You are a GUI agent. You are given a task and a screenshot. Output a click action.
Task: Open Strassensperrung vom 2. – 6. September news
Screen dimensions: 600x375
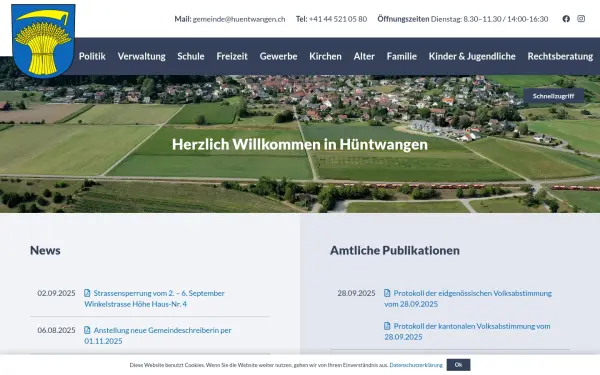pos(155,298)
